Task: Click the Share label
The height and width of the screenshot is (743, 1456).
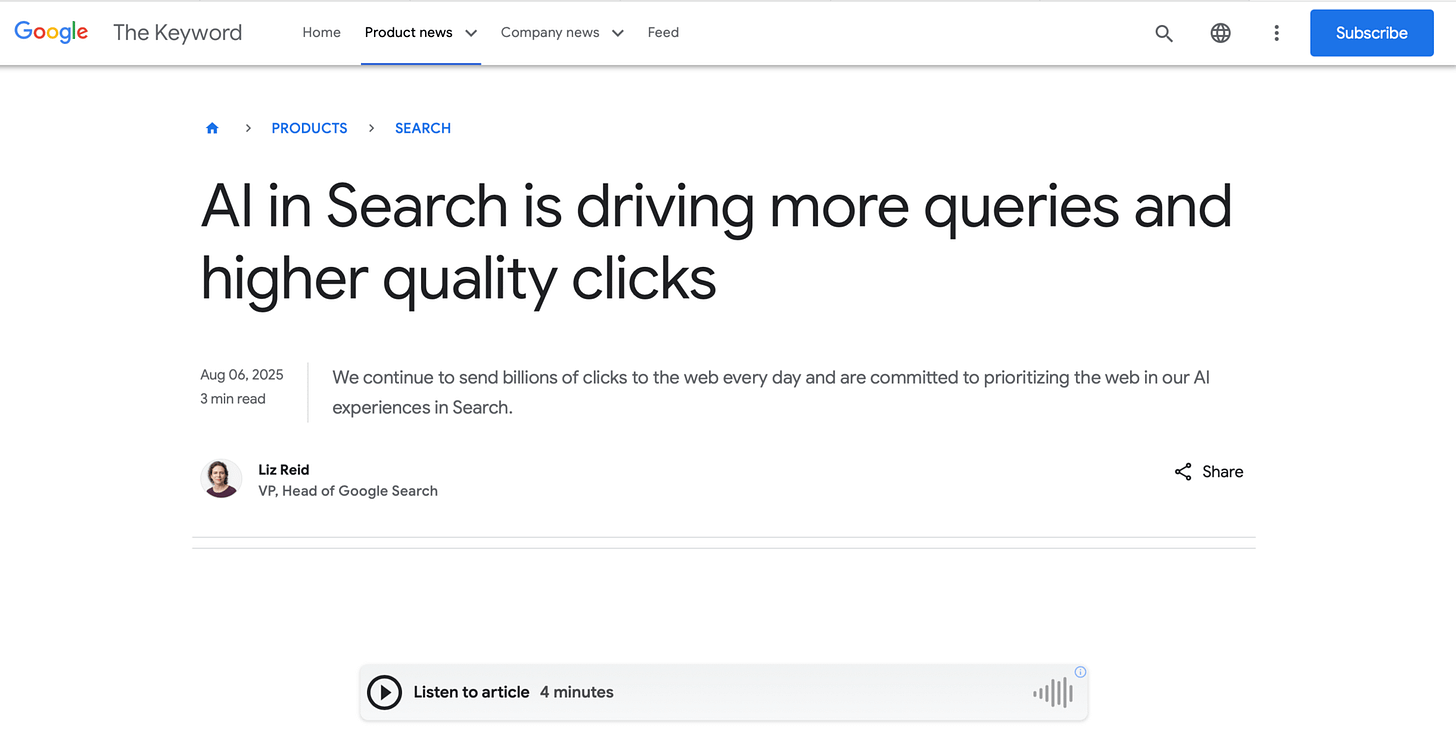Action: (1222, 472)
